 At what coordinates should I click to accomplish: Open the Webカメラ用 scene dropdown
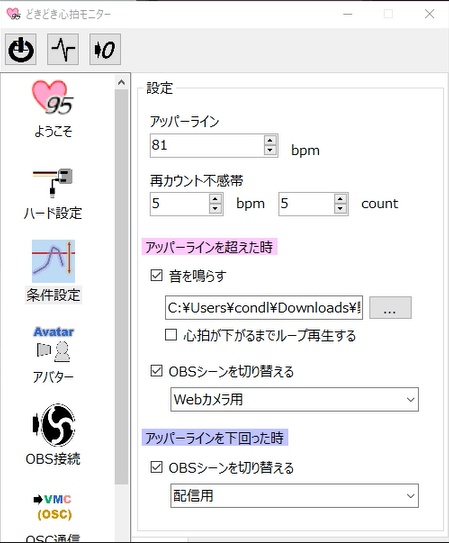294,400
